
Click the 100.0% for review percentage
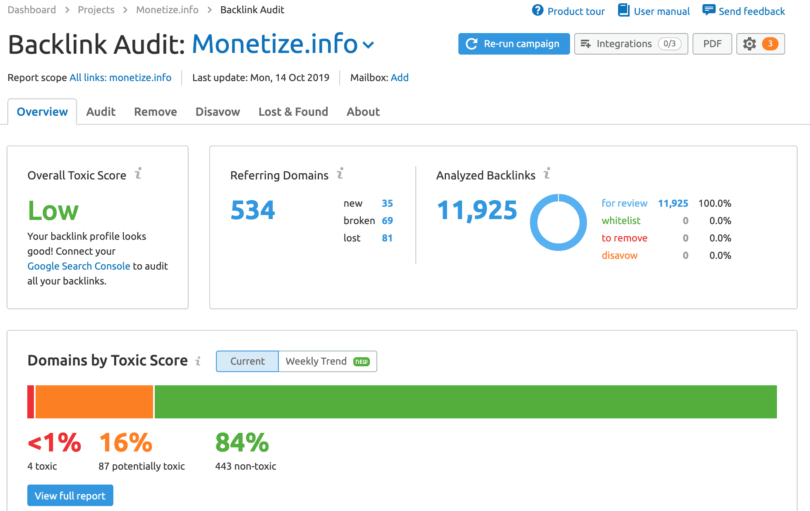coord(715,203)
